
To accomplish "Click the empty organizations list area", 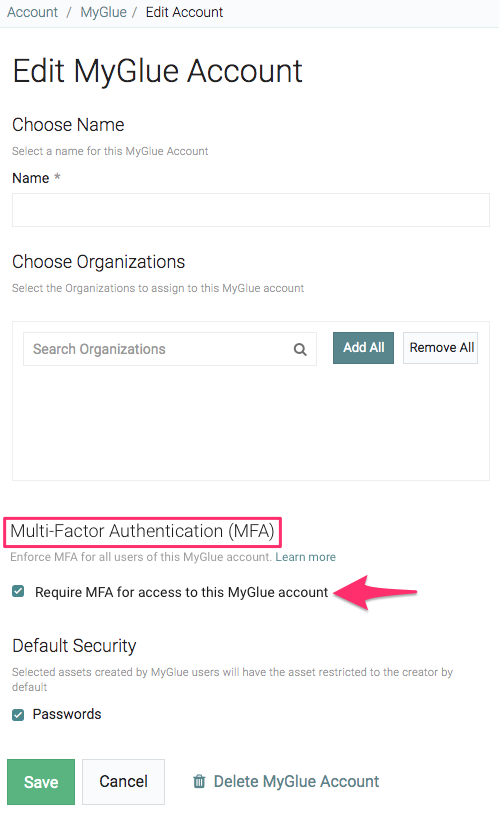I will (251, 423).
